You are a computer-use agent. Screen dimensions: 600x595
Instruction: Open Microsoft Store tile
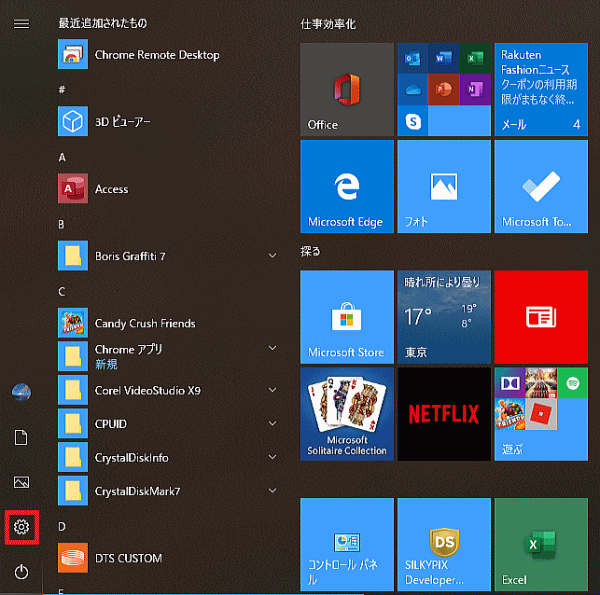click(347, 317)
